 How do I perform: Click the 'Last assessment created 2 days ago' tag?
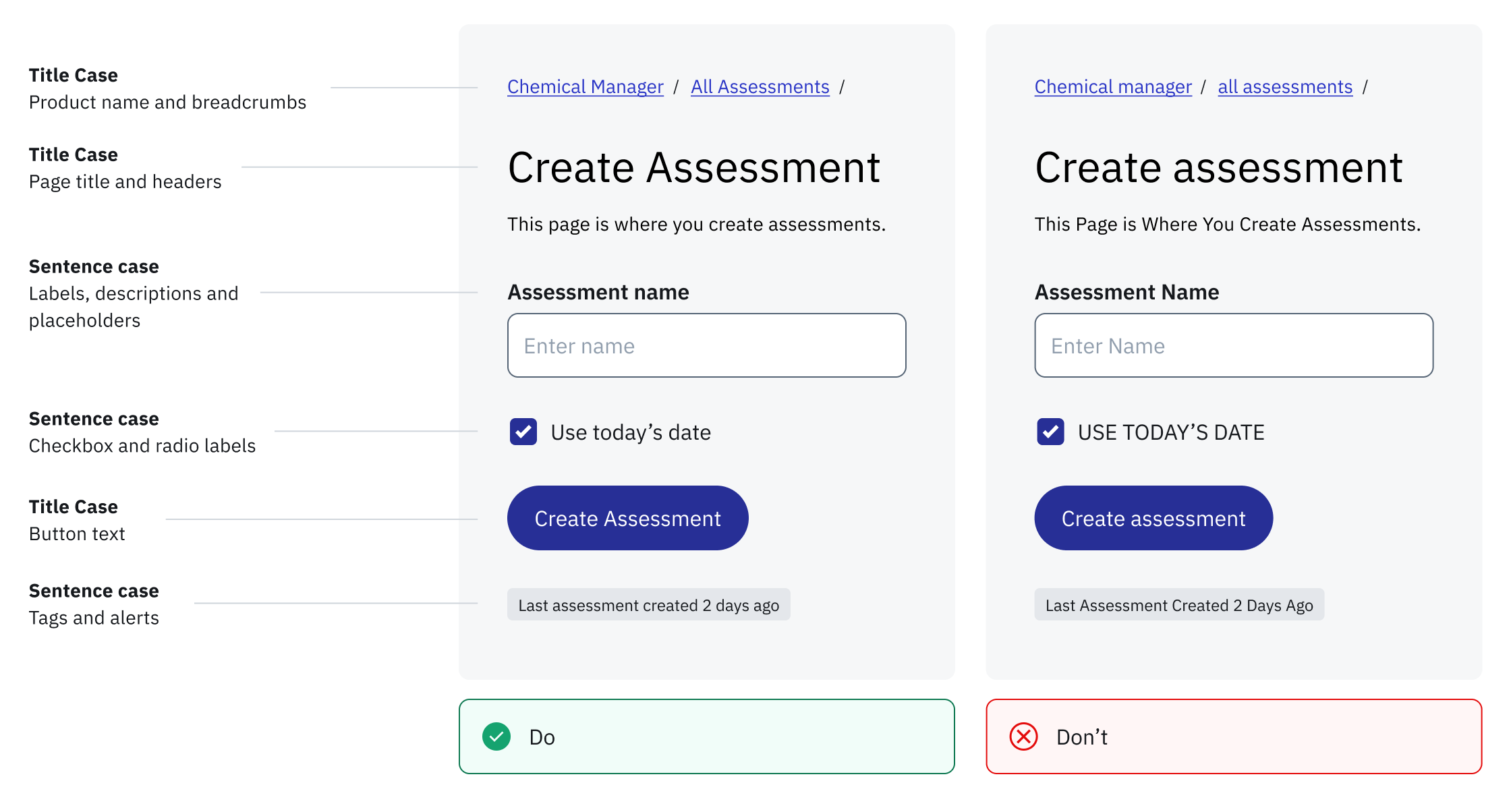648,605
